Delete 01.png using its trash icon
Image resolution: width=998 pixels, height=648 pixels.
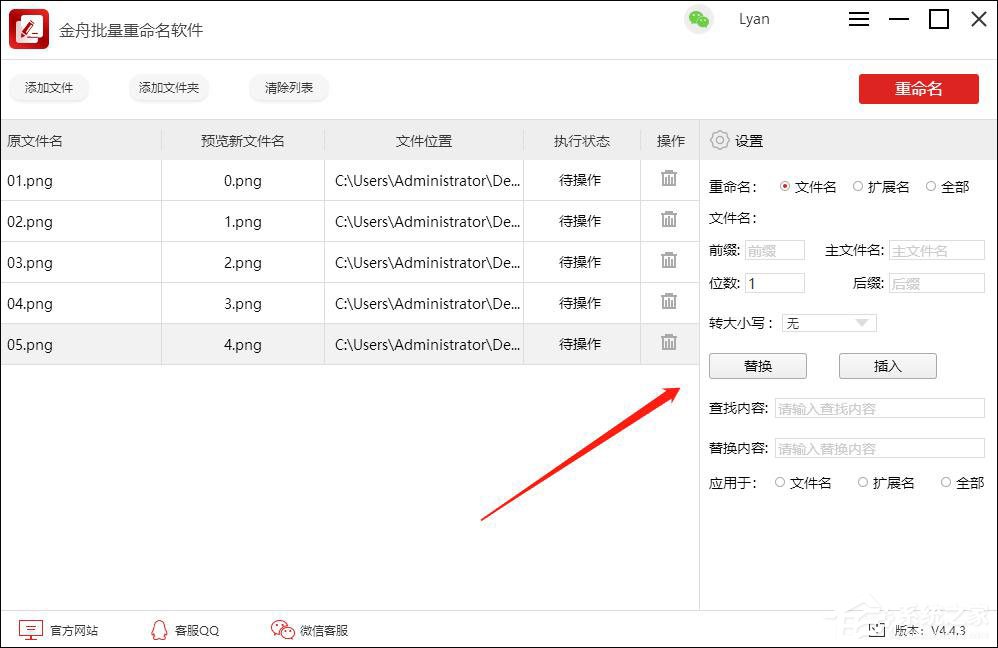pyautogui.click(x=668, y=180)
